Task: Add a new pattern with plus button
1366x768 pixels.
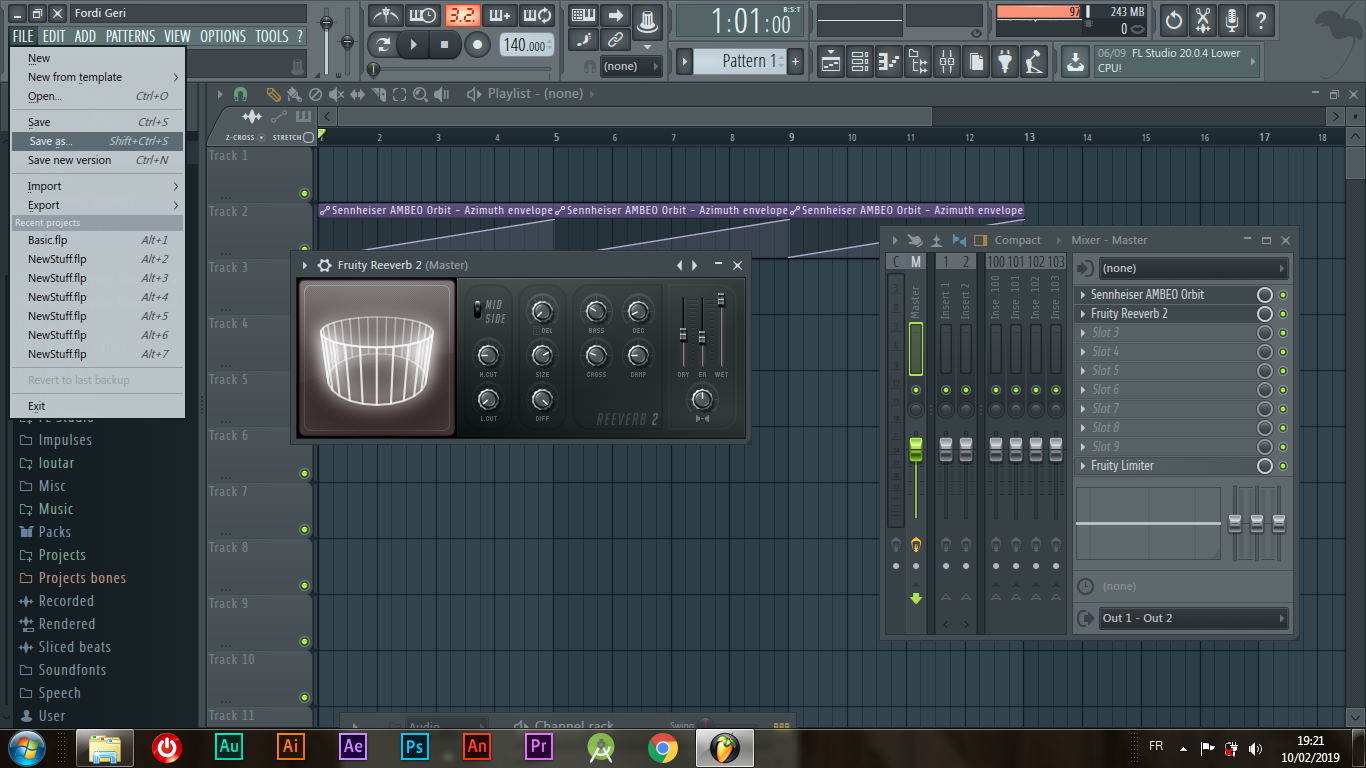Action: [x=796, y=61]
